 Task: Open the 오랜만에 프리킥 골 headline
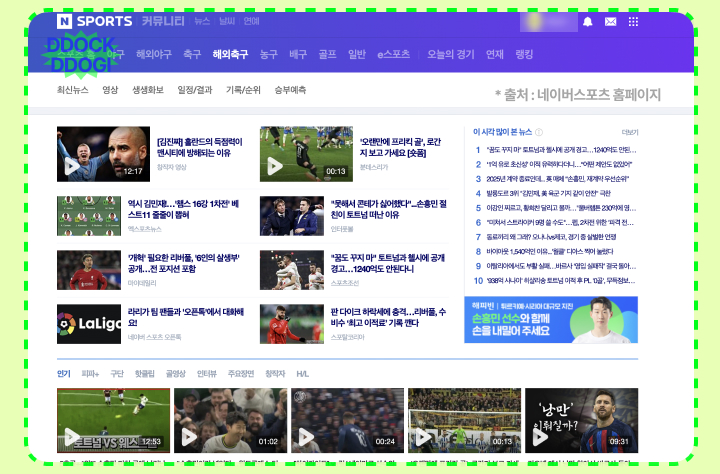pyautogui.click(x=400, y=147)
